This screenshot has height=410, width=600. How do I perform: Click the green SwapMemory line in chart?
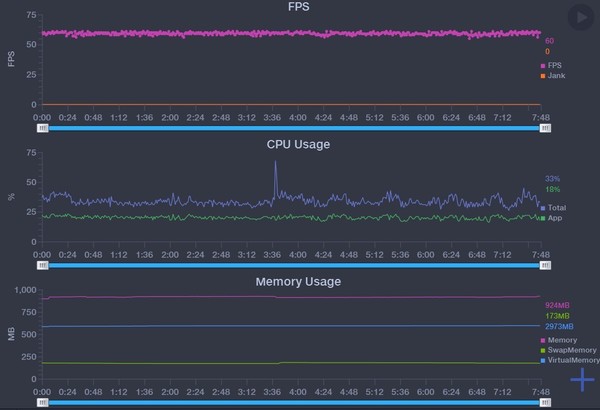[x=291, y=363]
